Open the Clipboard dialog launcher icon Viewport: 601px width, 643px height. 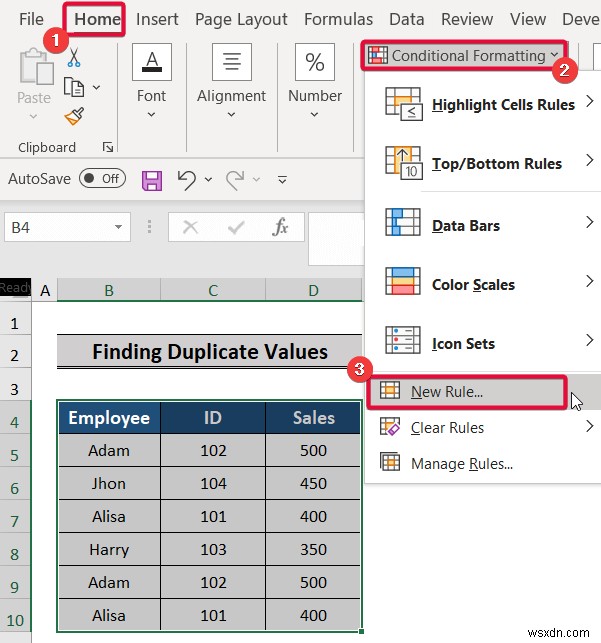(108, 147)
